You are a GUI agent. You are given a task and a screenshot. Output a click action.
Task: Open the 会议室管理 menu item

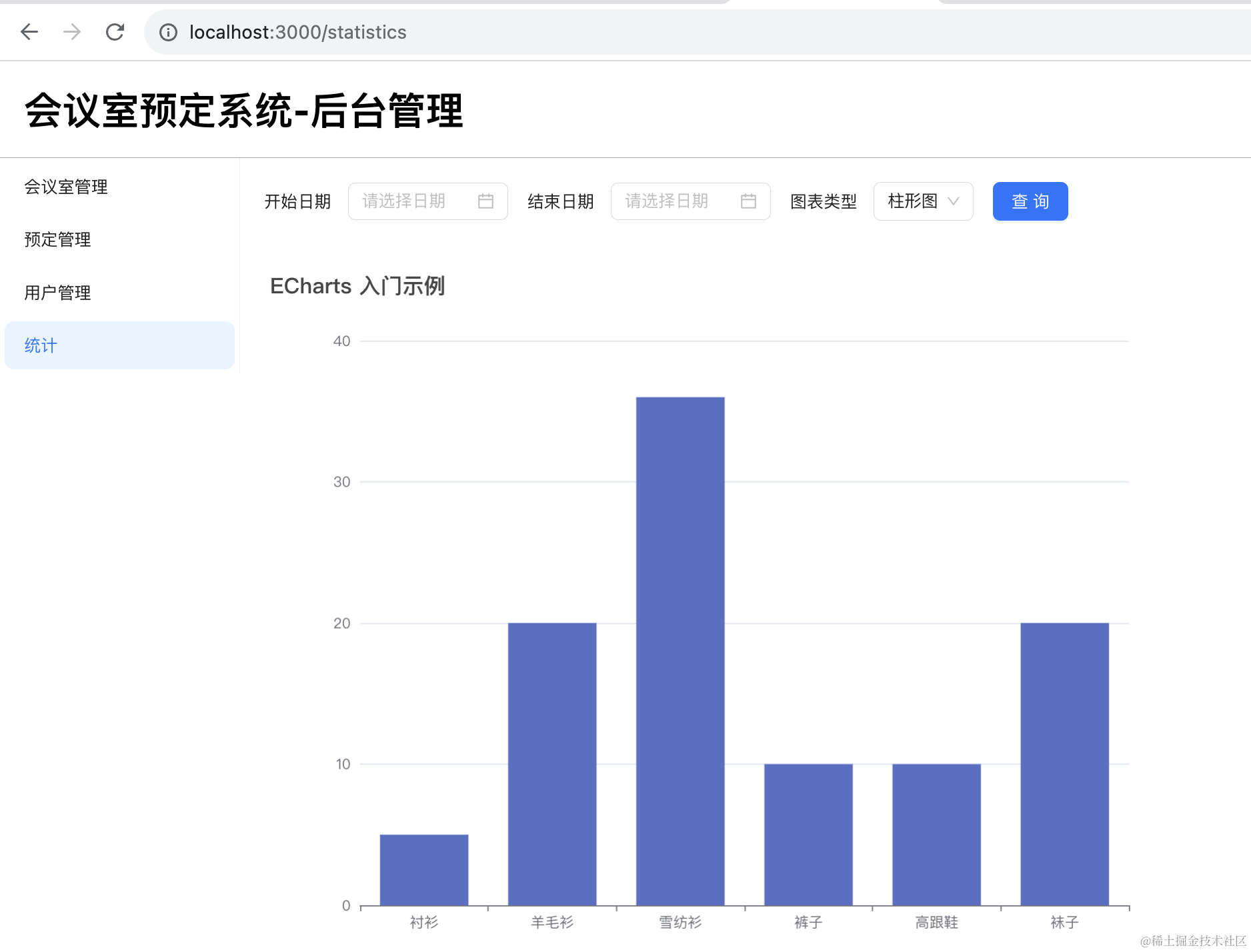pos(66,187)
